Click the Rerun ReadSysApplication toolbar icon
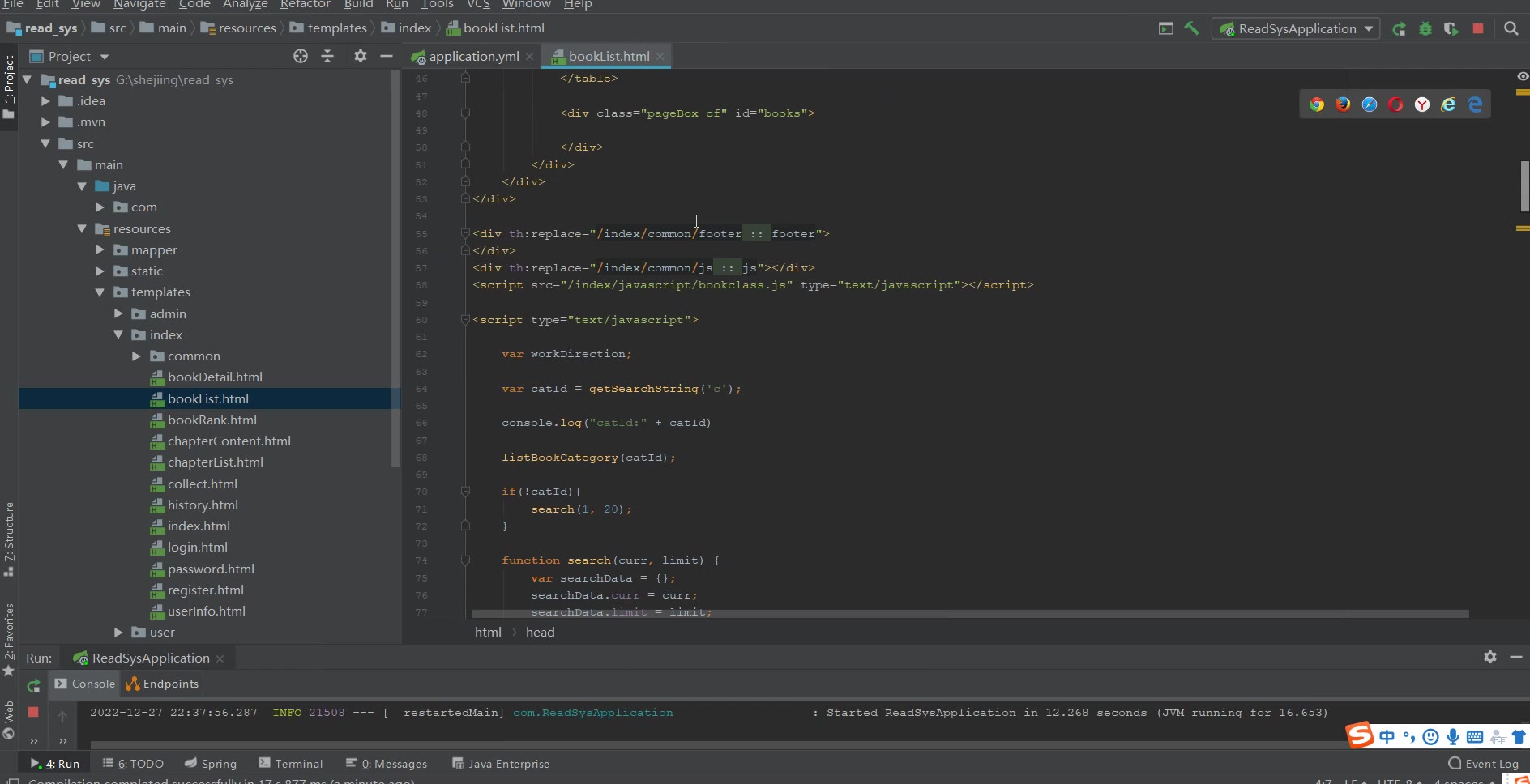The width and height of the screenshot is (1530, 784). [x=1399, y=29]
